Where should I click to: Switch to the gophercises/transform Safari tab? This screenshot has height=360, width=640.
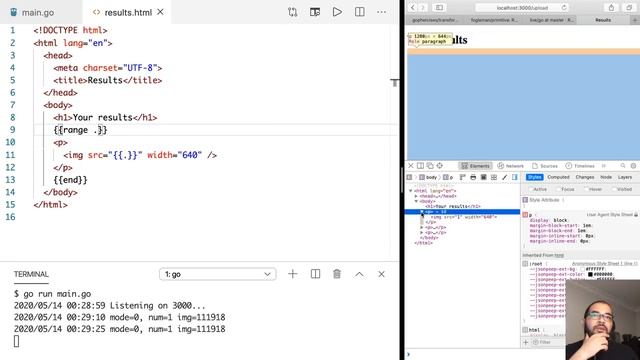435,20
